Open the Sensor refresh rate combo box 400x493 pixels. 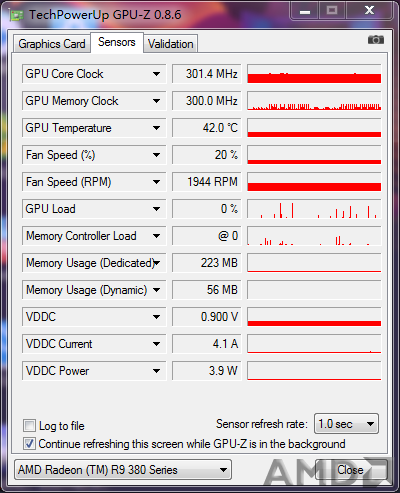(346, 424)
